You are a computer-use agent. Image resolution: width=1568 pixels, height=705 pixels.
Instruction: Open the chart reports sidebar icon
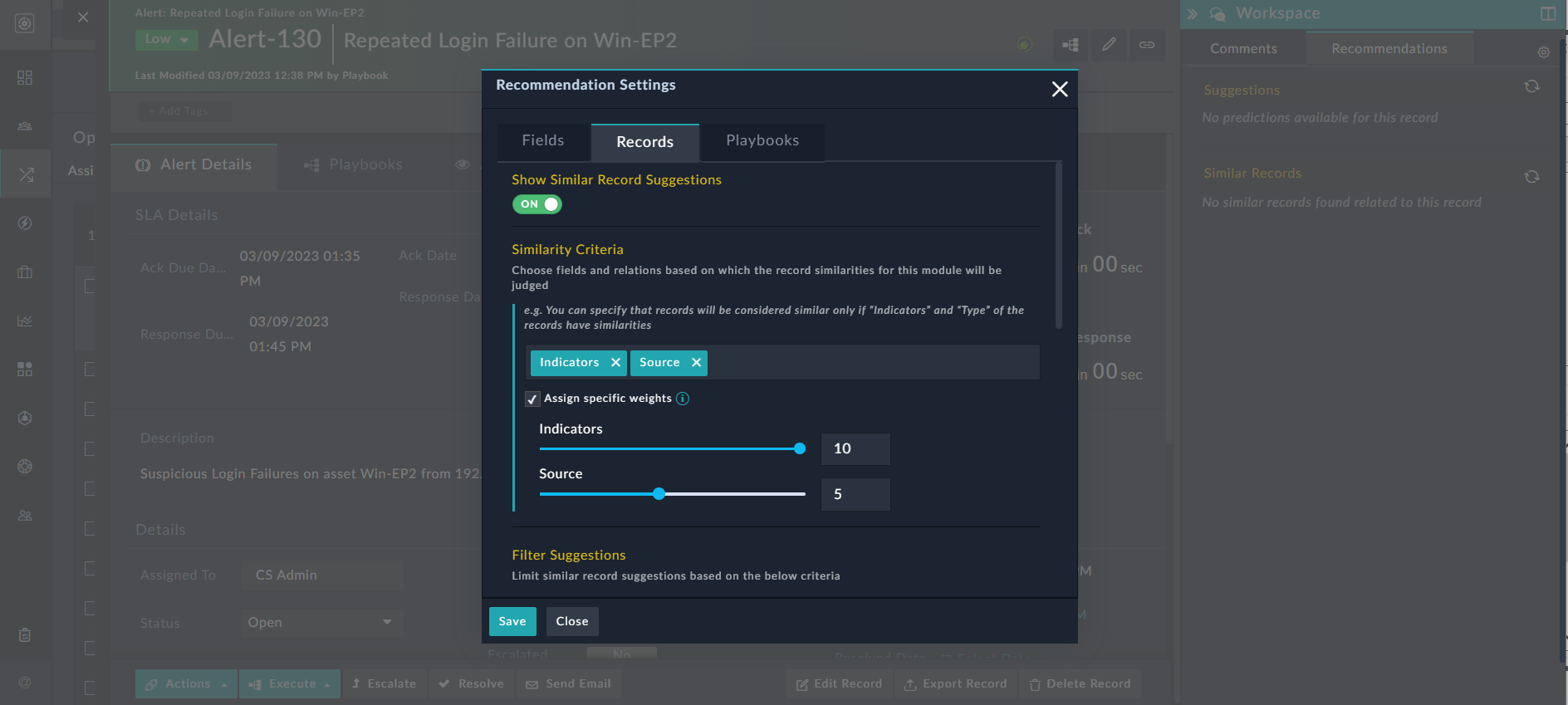(x=25, y=321)
